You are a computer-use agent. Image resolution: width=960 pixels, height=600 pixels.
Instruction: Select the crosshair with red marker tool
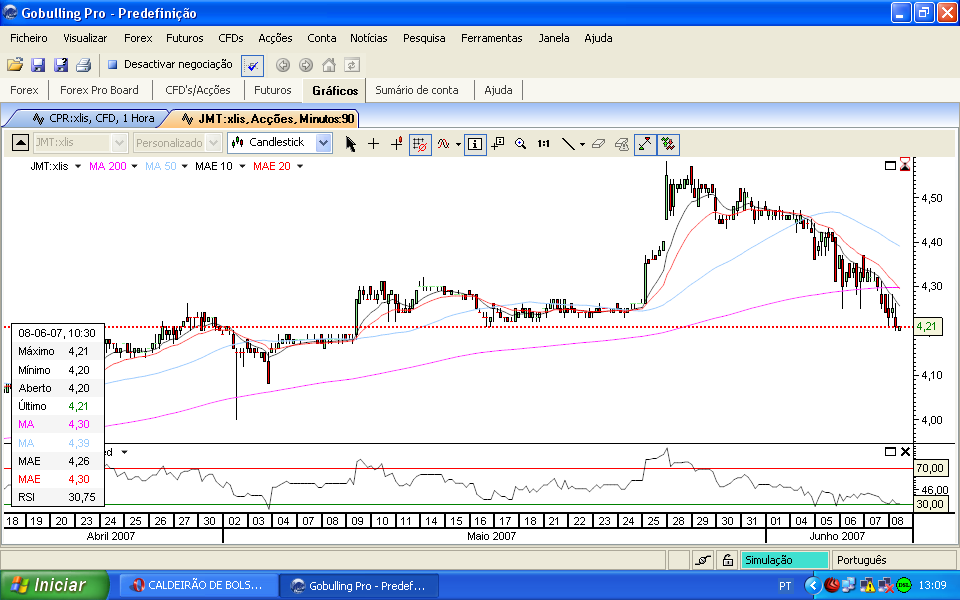397,144
